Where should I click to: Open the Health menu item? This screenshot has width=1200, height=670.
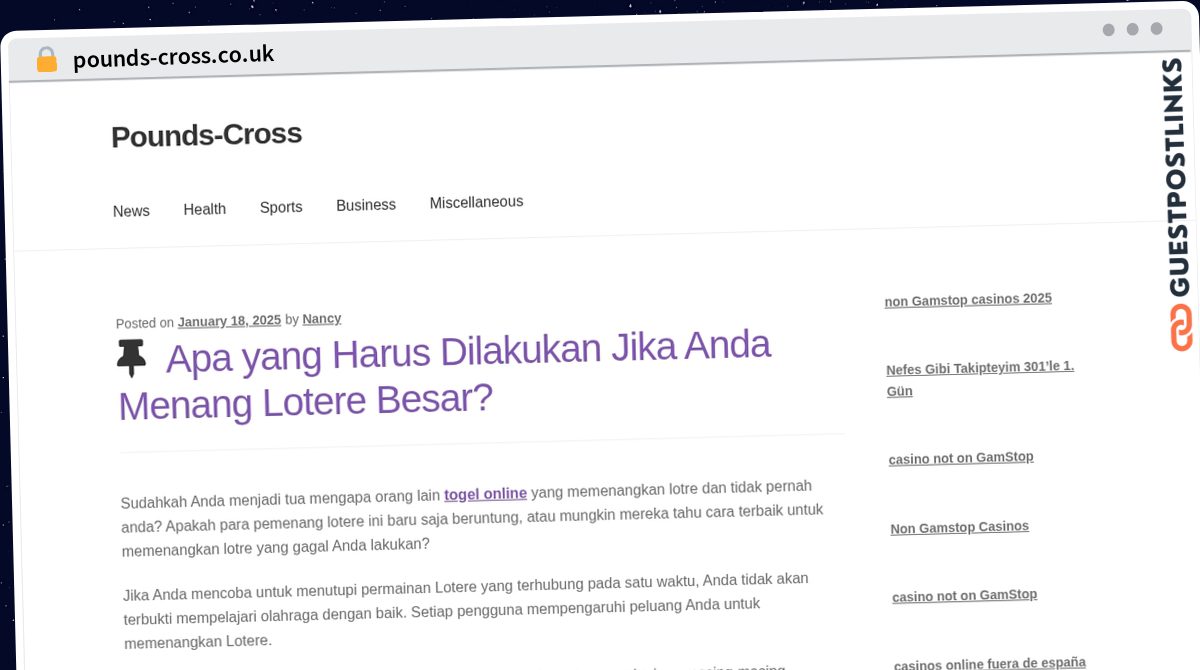pos(205,209)
